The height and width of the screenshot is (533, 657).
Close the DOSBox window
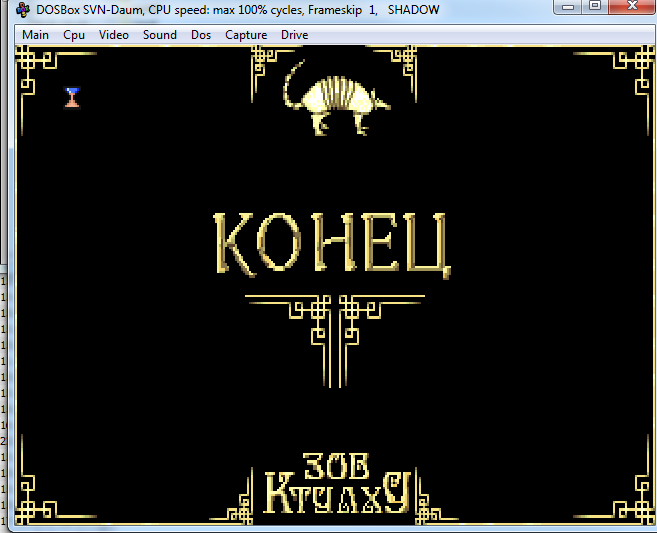pos(632,6)
